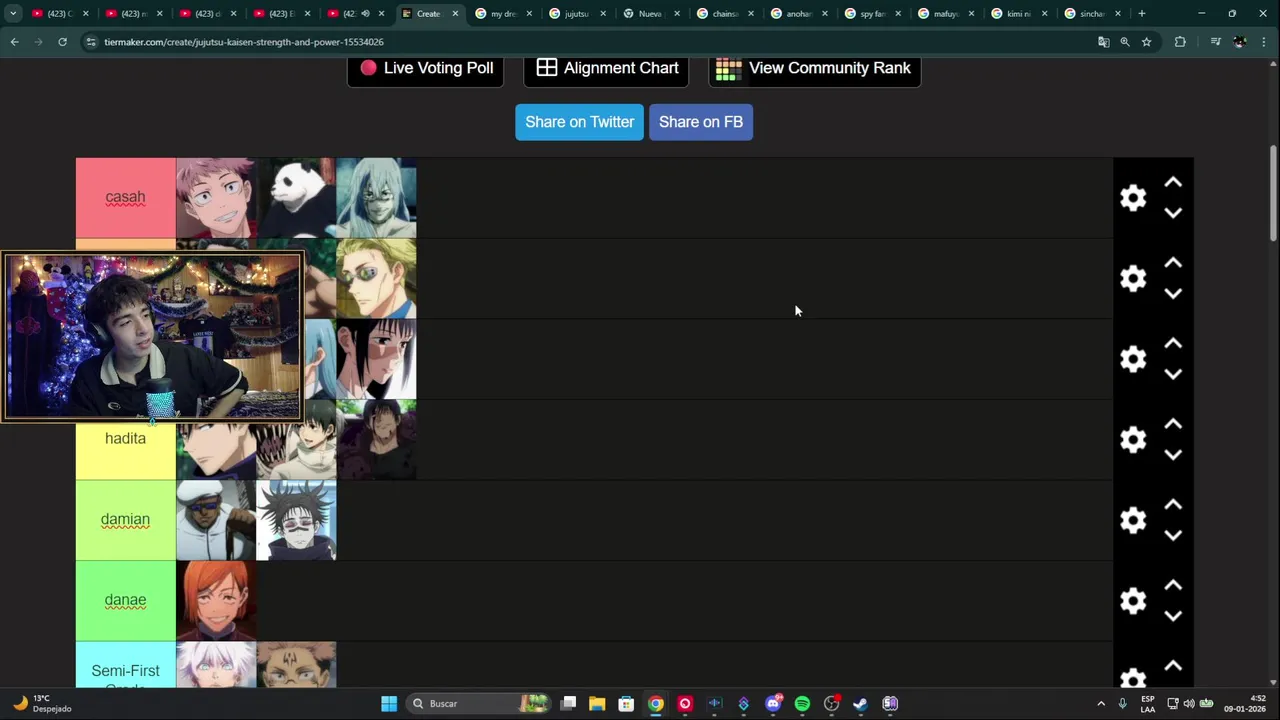Open settings gear for the black-haired girl row
1280x720 pixels.
[x=1133, y=359]
